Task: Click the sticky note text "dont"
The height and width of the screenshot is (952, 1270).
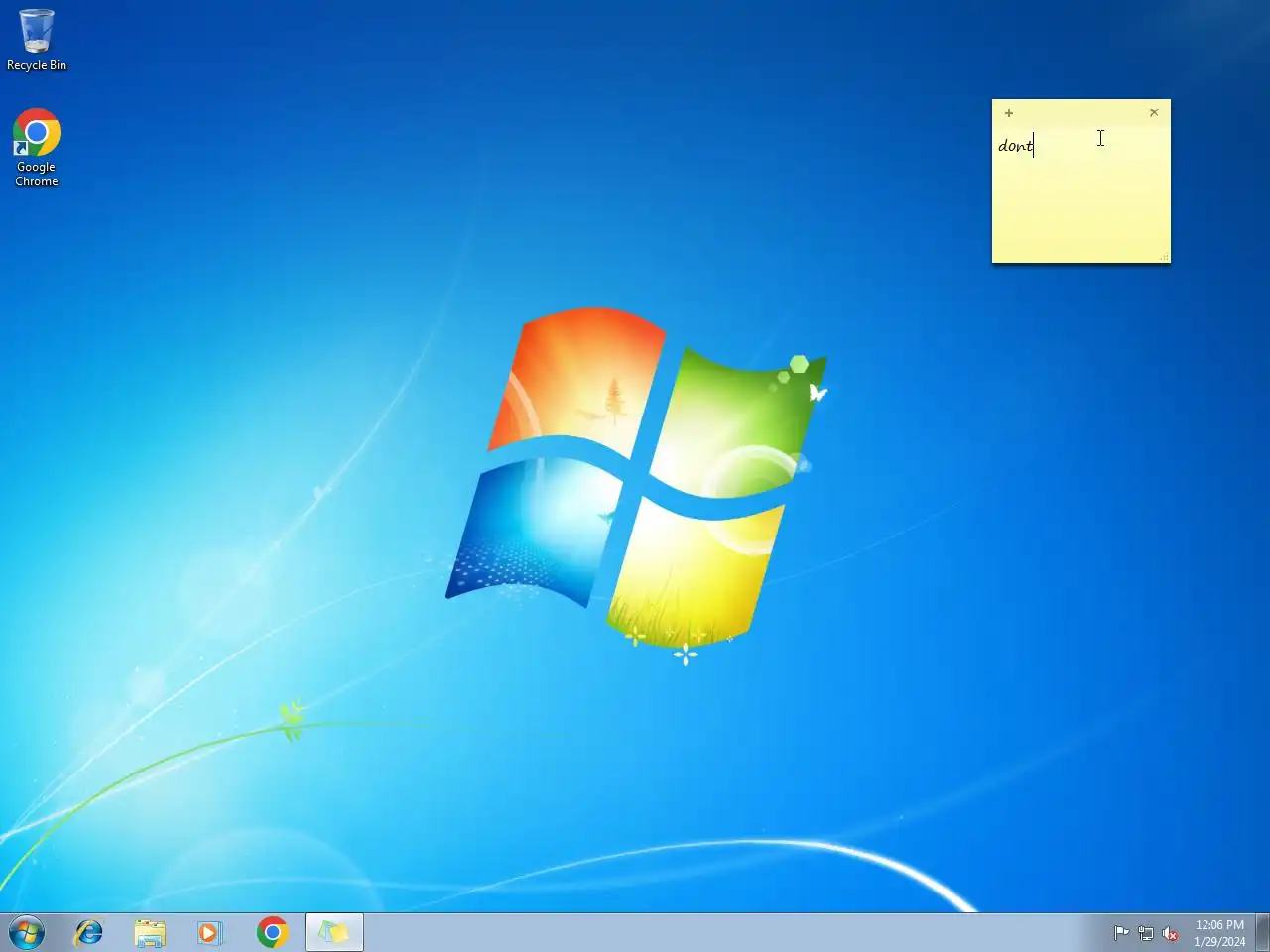Action: [x=1015, y=146]
